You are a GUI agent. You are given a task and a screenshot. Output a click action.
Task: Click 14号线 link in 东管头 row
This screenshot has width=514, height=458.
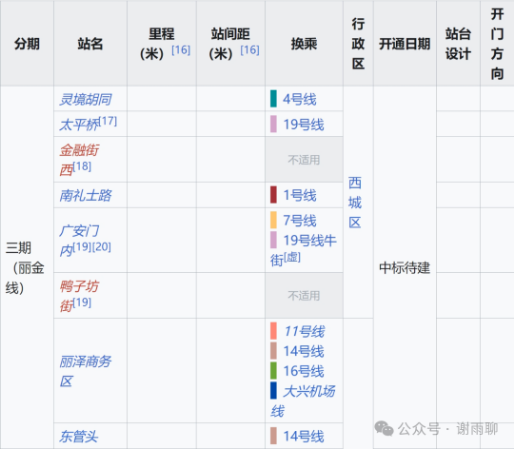303,436
